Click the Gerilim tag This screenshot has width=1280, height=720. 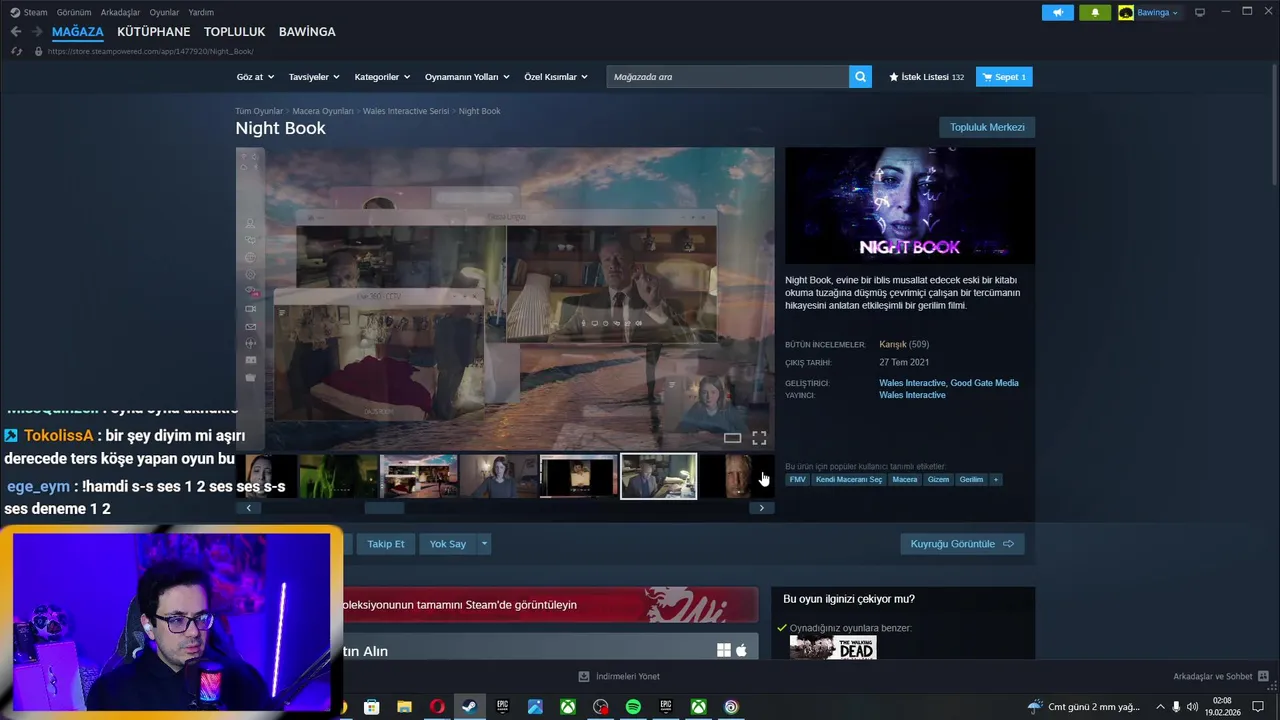(971, 480)
